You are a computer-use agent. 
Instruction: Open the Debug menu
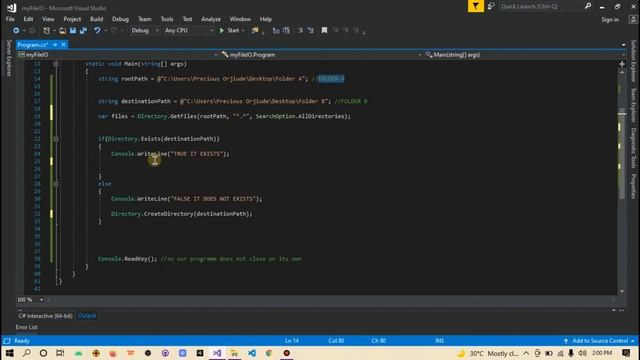120,19
